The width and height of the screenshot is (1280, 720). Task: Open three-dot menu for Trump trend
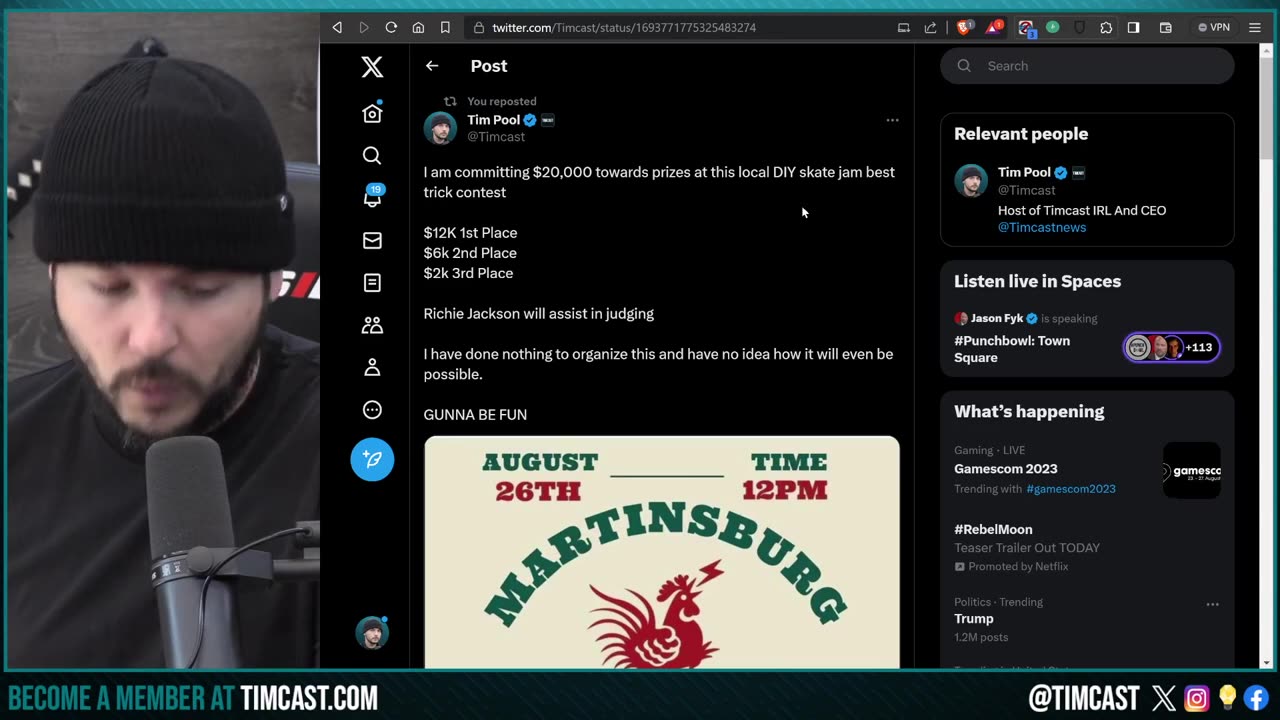pyautogui.click(x=1212, y=604)
